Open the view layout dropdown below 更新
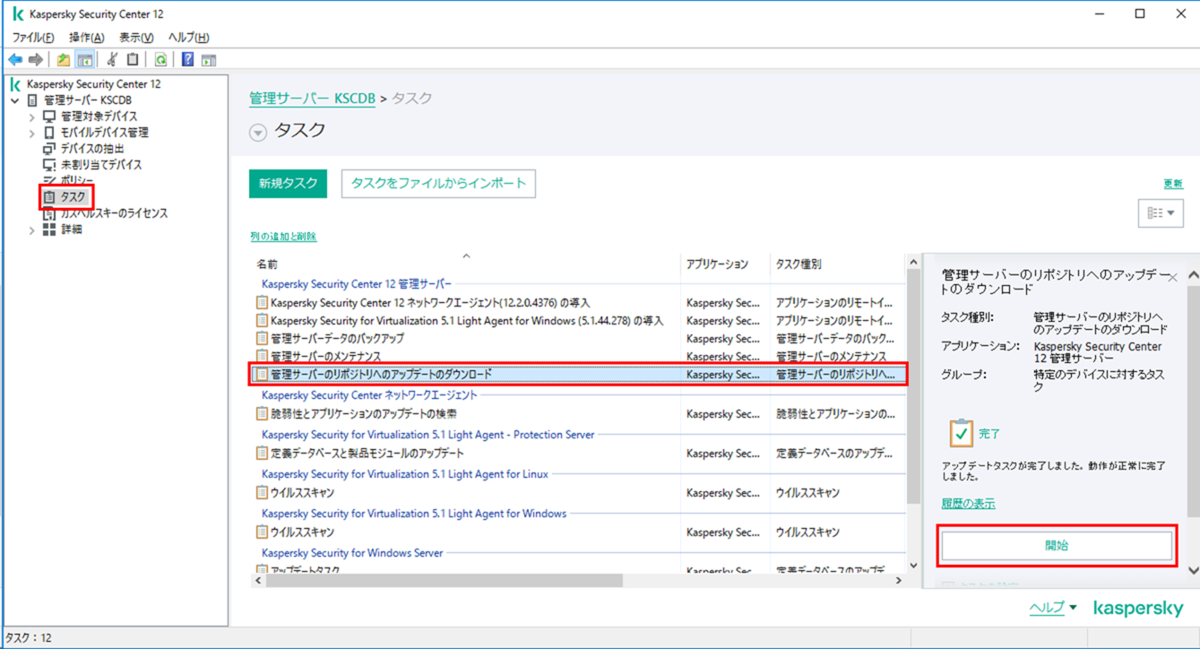The height and width of the screenshot is (649, 1200). click(1160, 212)
